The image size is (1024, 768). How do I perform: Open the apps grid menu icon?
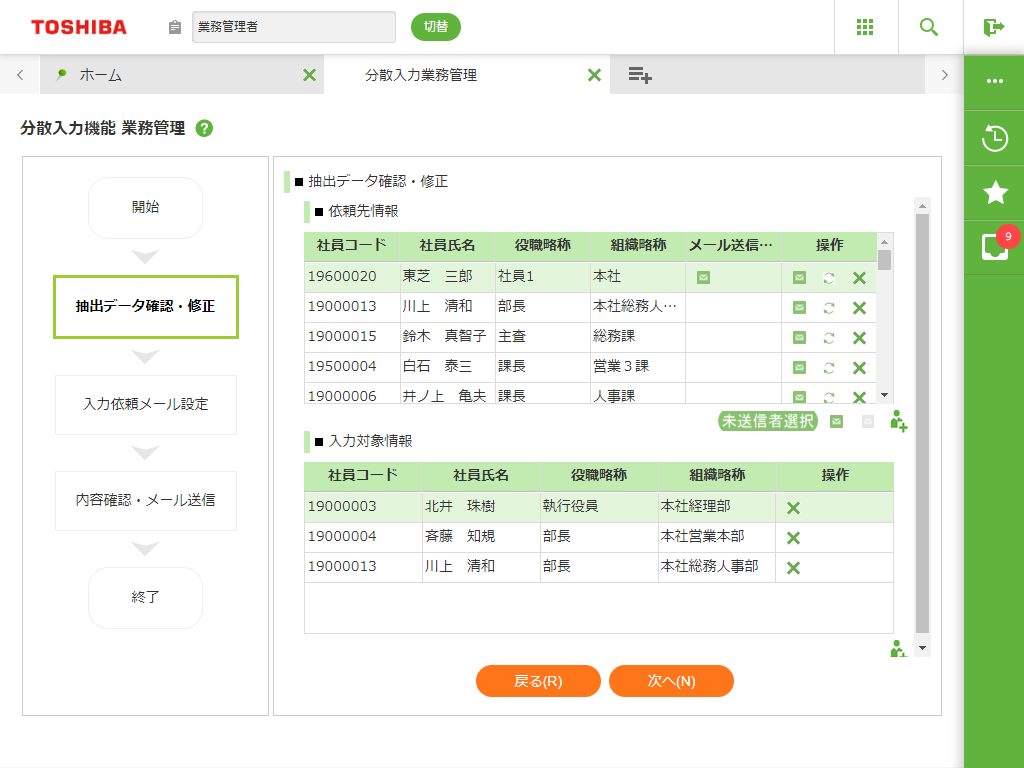click(866, 27)
